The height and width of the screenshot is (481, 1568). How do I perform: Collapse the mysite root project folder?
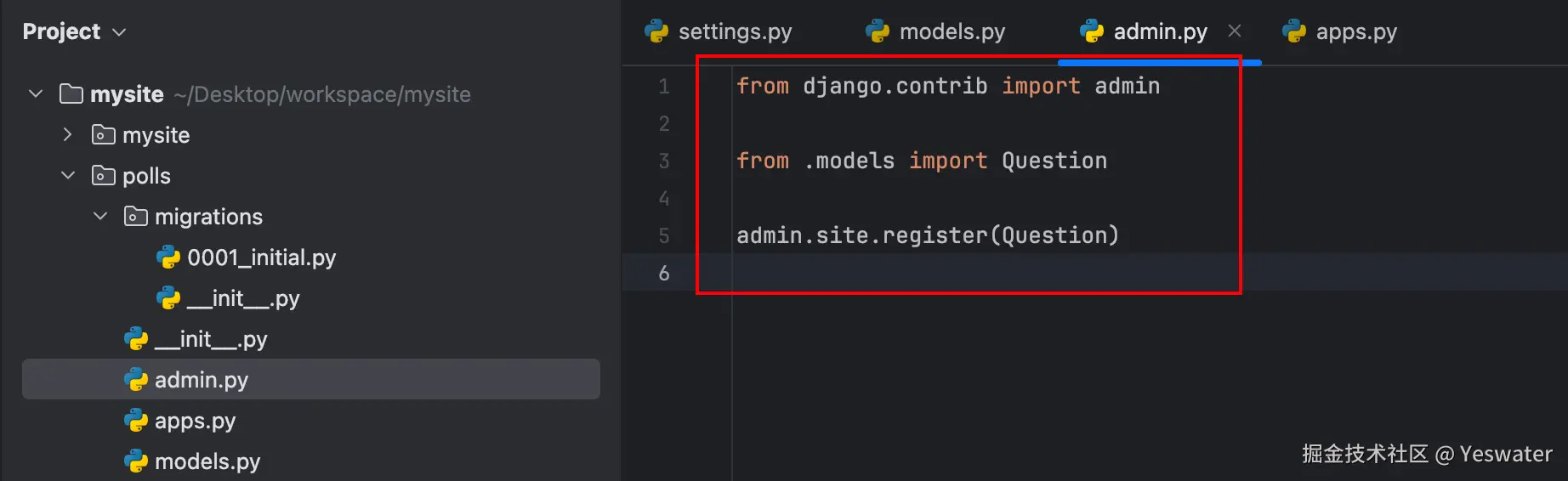pos(36,93)
